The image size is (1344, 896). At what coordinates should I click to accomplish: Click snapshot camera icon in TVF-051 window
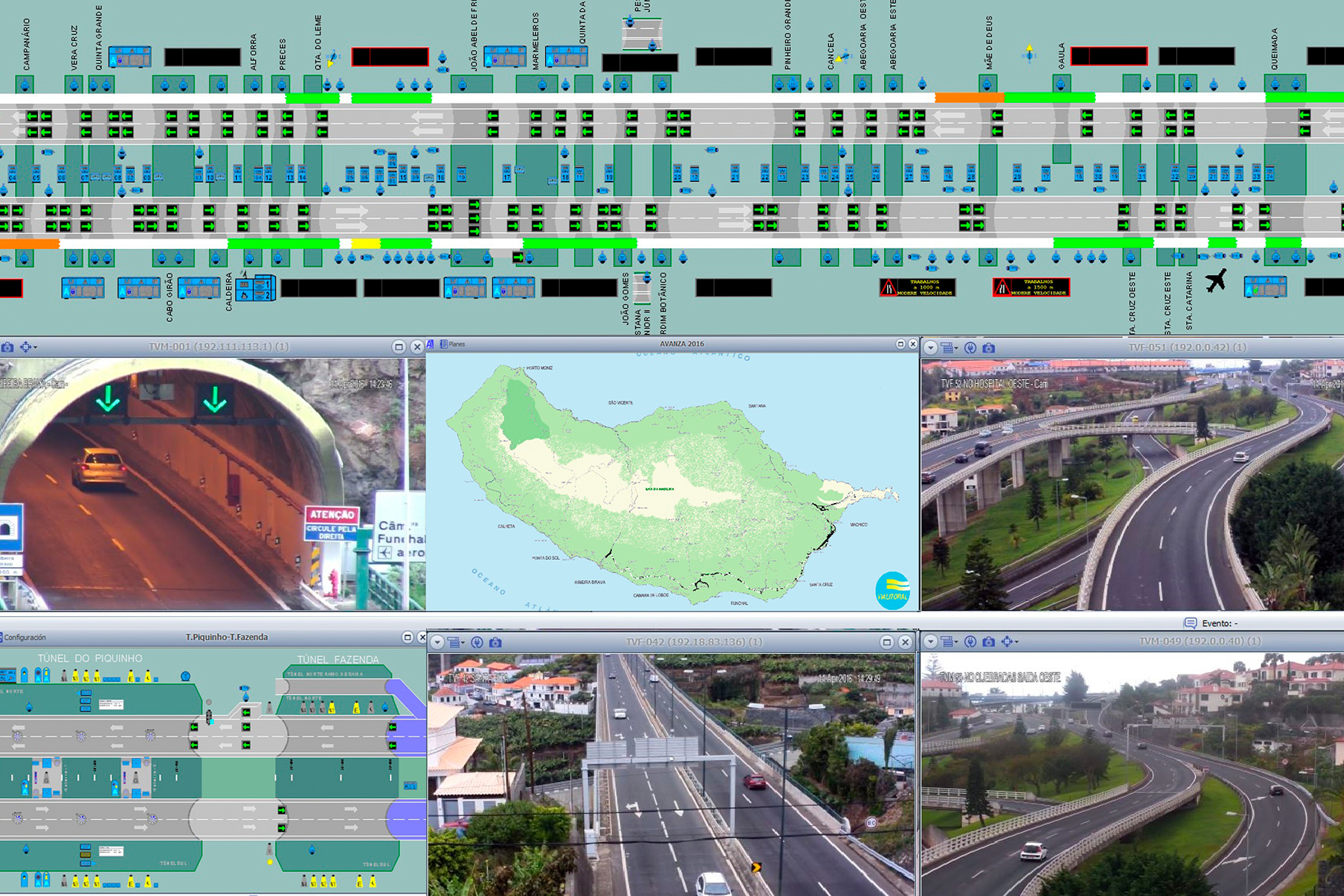tap(988, 348)
